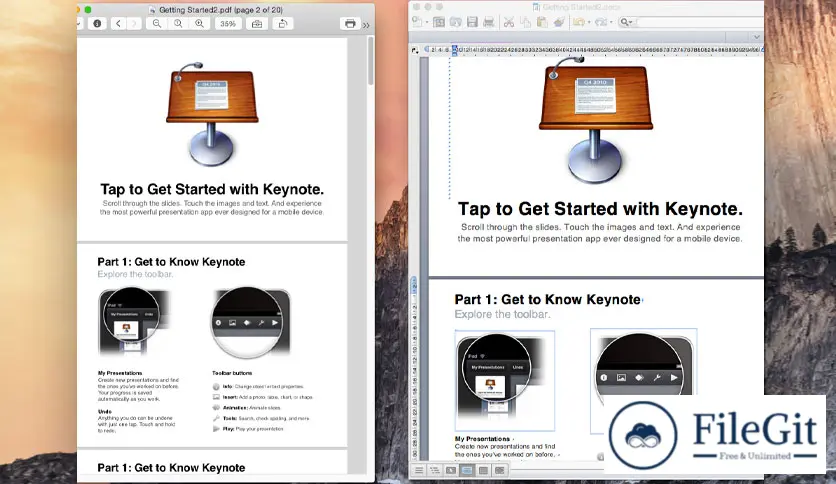Viewport: 836px width, 484px height.
Task: Switch to Focus view in Word
Action: [499, 470]
